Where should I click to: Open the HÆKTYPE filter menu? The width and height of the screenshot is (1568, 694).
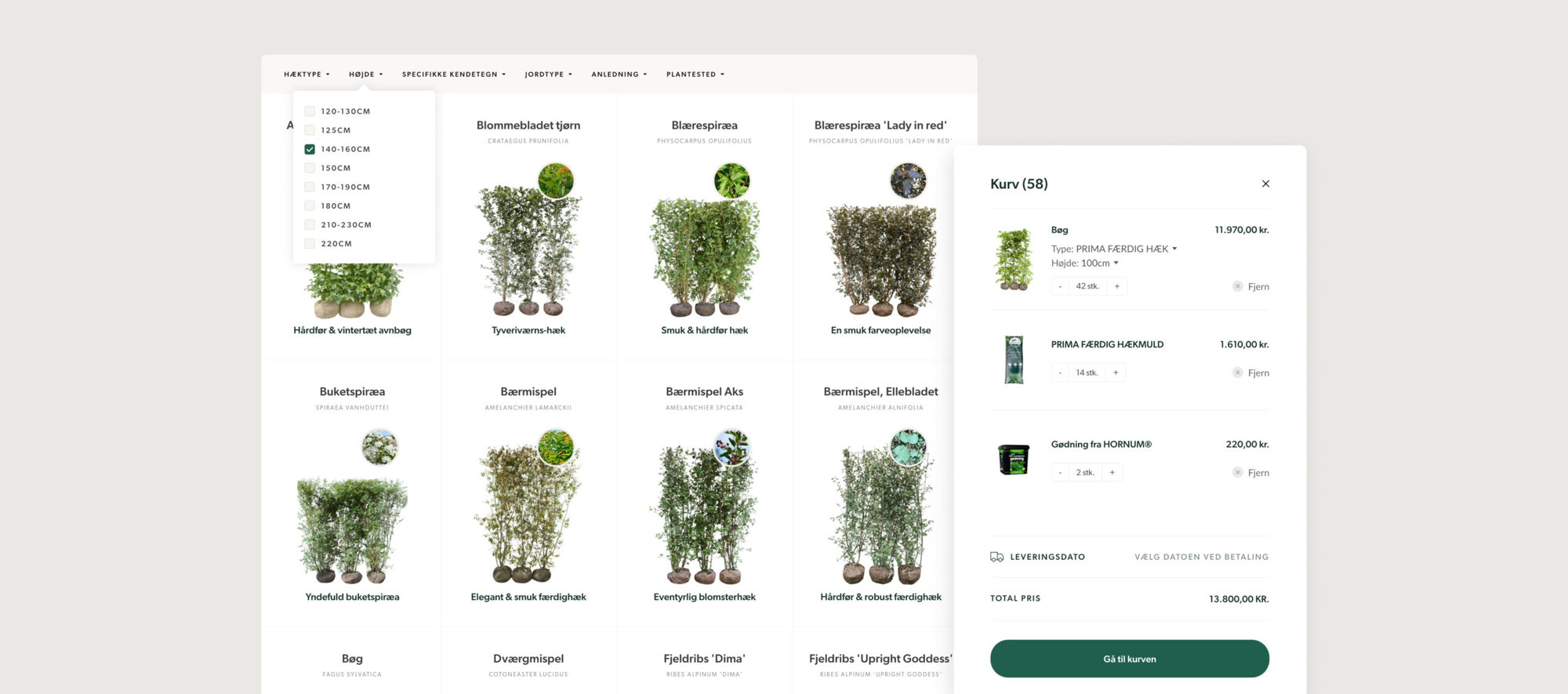click(x=307, y=74)
